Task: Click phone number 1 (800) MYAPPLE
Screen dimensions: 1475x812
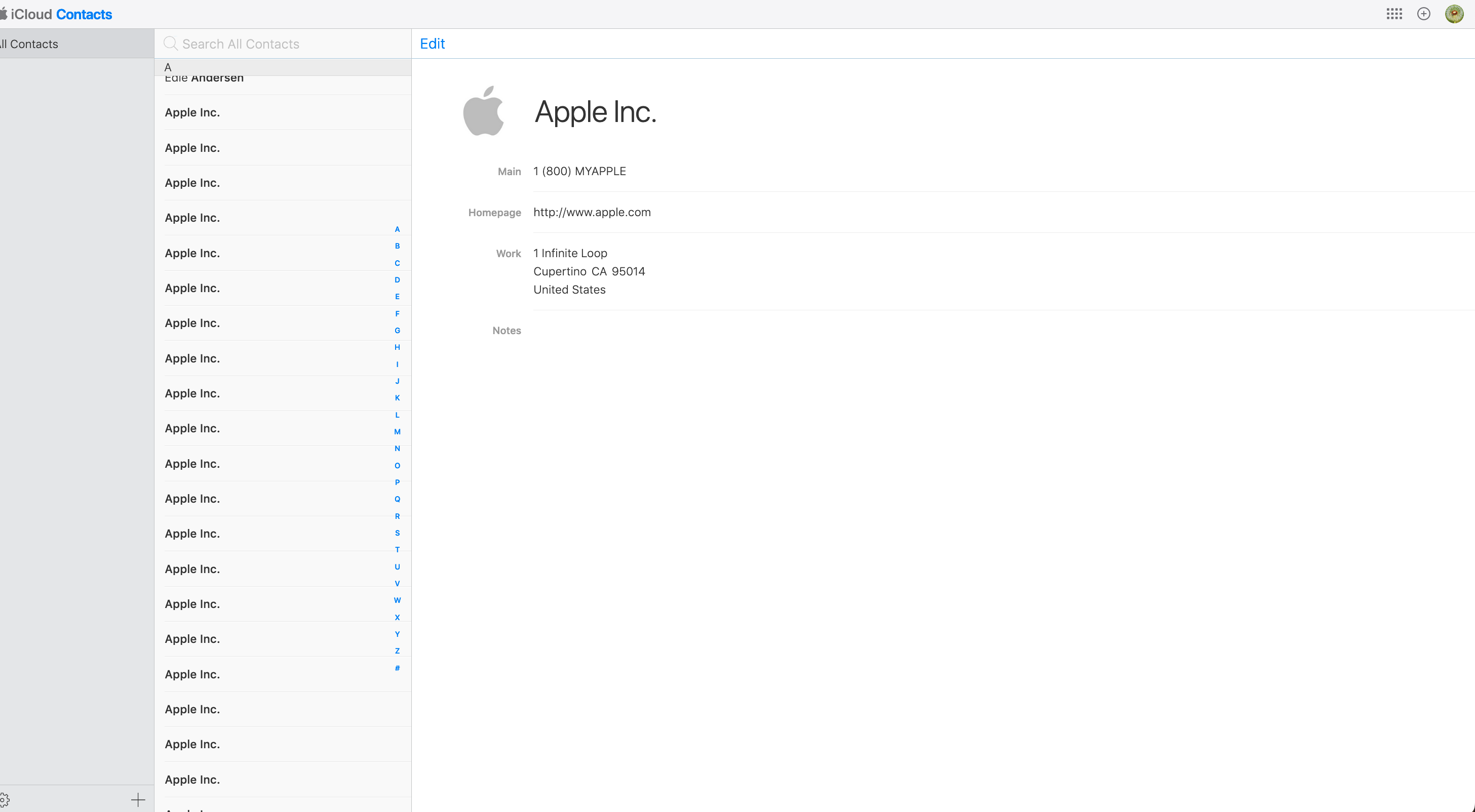Action: [x=579, y=171]
